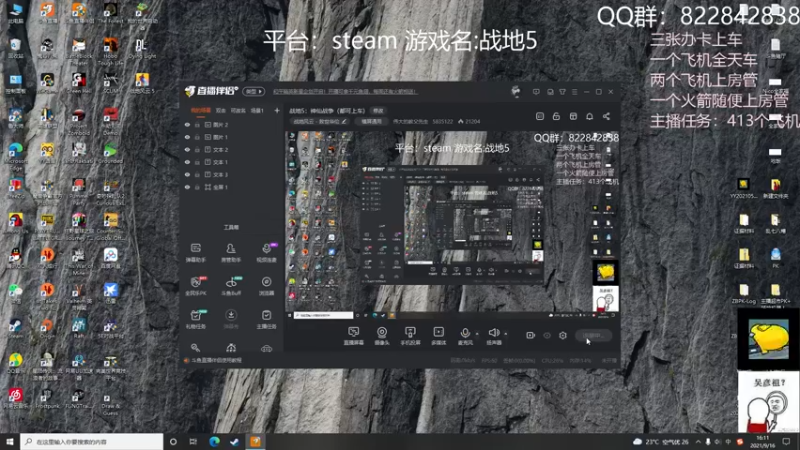
Task: Click the gamepad tool icon in toolbox
Action: tap(266, 348)
